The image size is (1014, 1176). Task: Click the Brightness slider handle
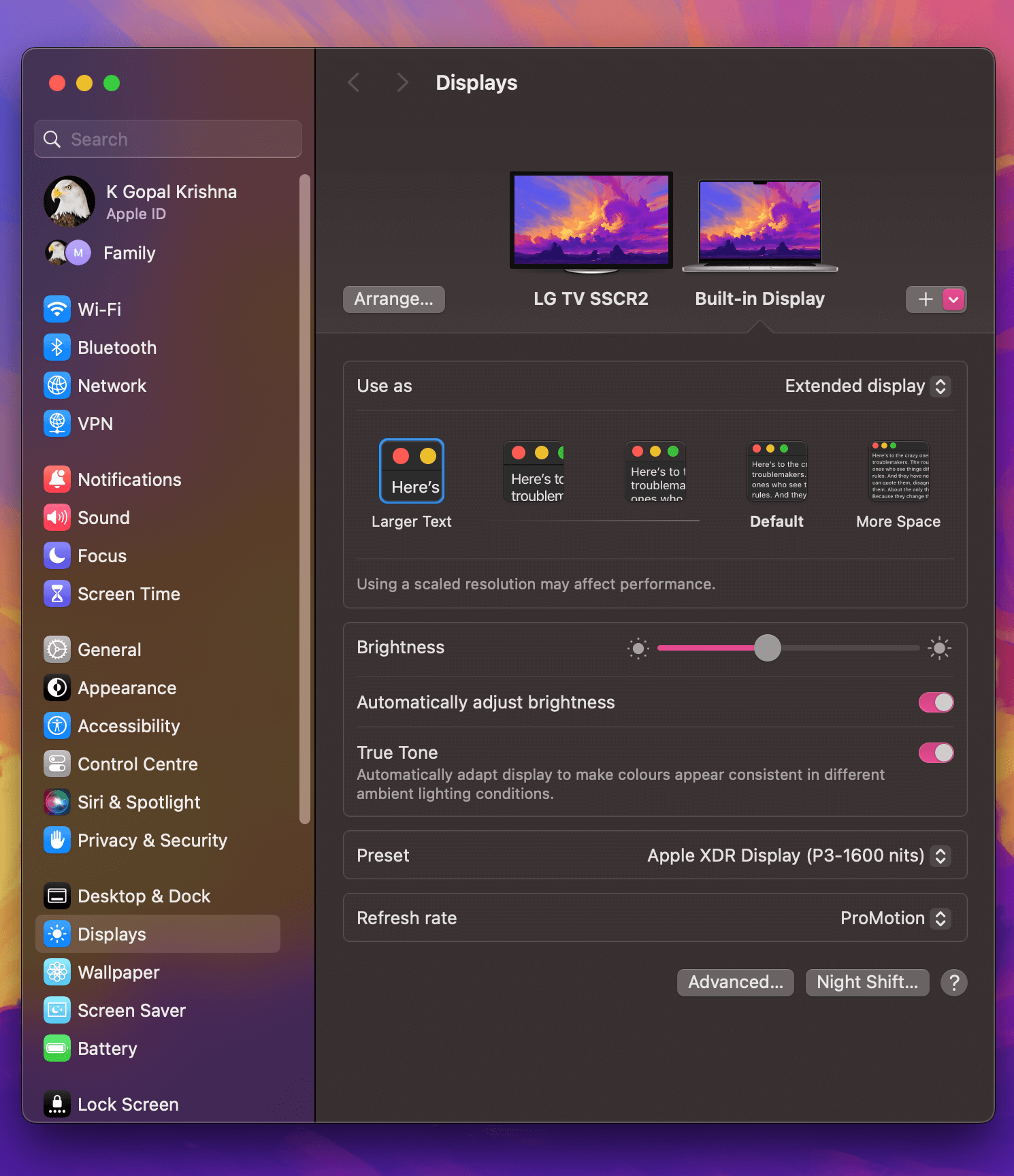(768, 648)
